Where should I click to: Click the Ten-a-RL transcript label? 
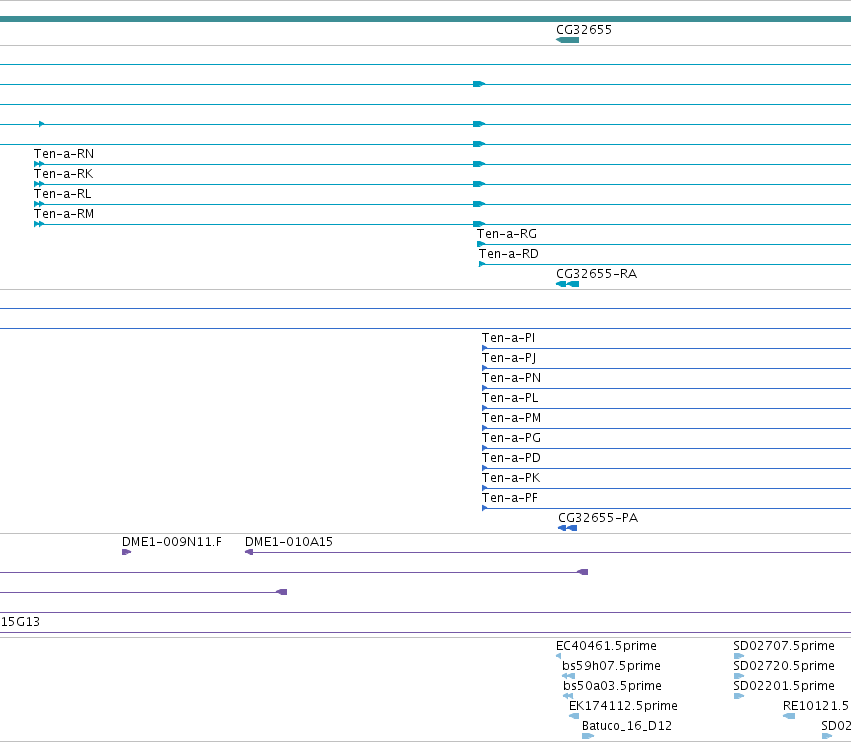coord(62,194)
